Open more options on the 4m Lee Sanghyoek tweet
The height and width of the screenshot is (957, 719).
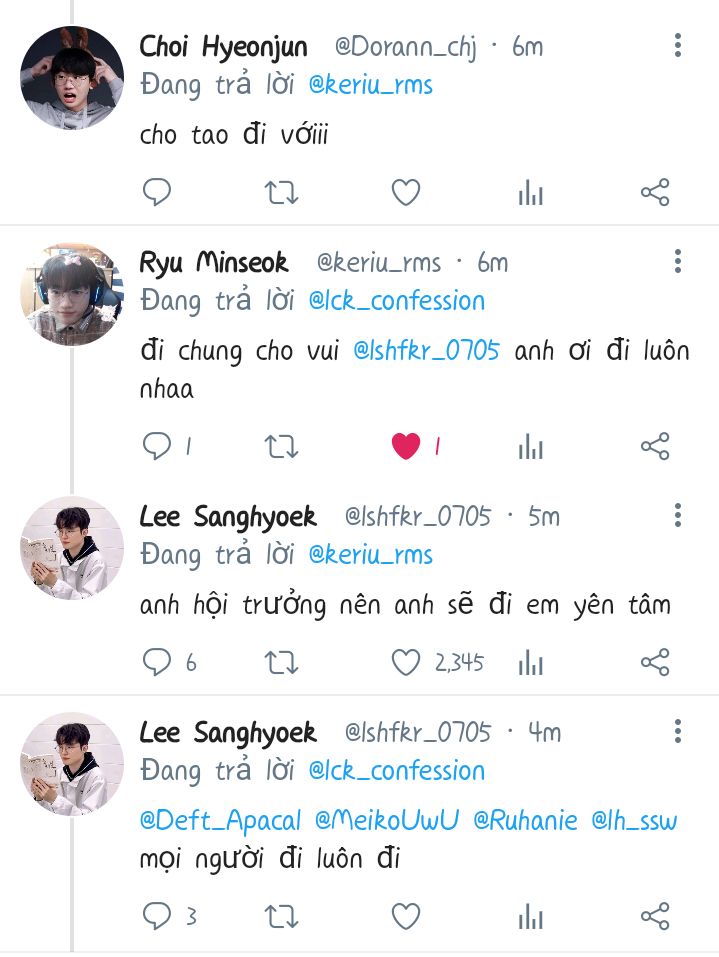pyautogui.click(x=677, y=731)
